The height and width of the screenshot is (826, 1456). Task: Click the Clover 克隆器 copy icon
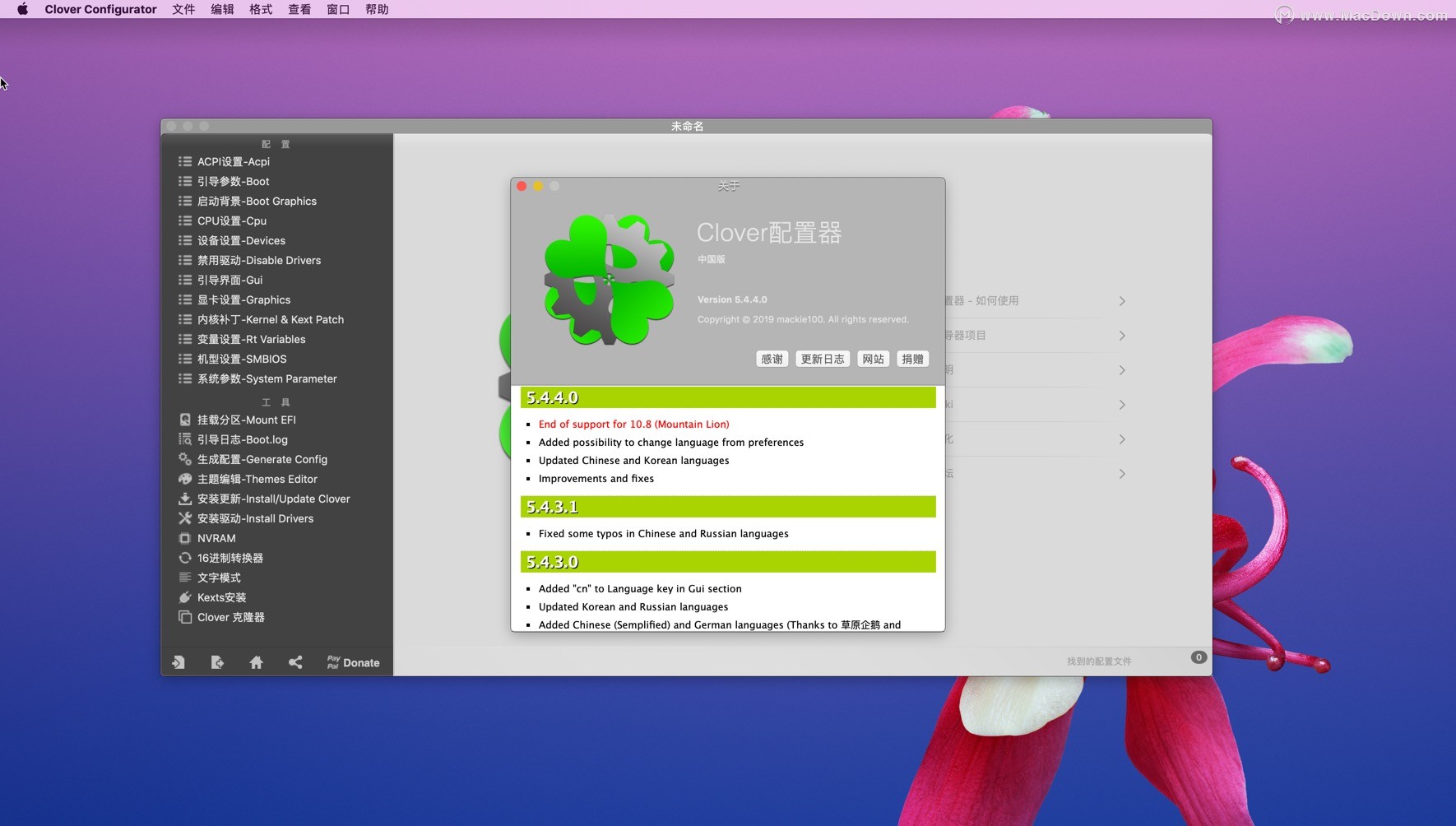(x=185, y=617)
